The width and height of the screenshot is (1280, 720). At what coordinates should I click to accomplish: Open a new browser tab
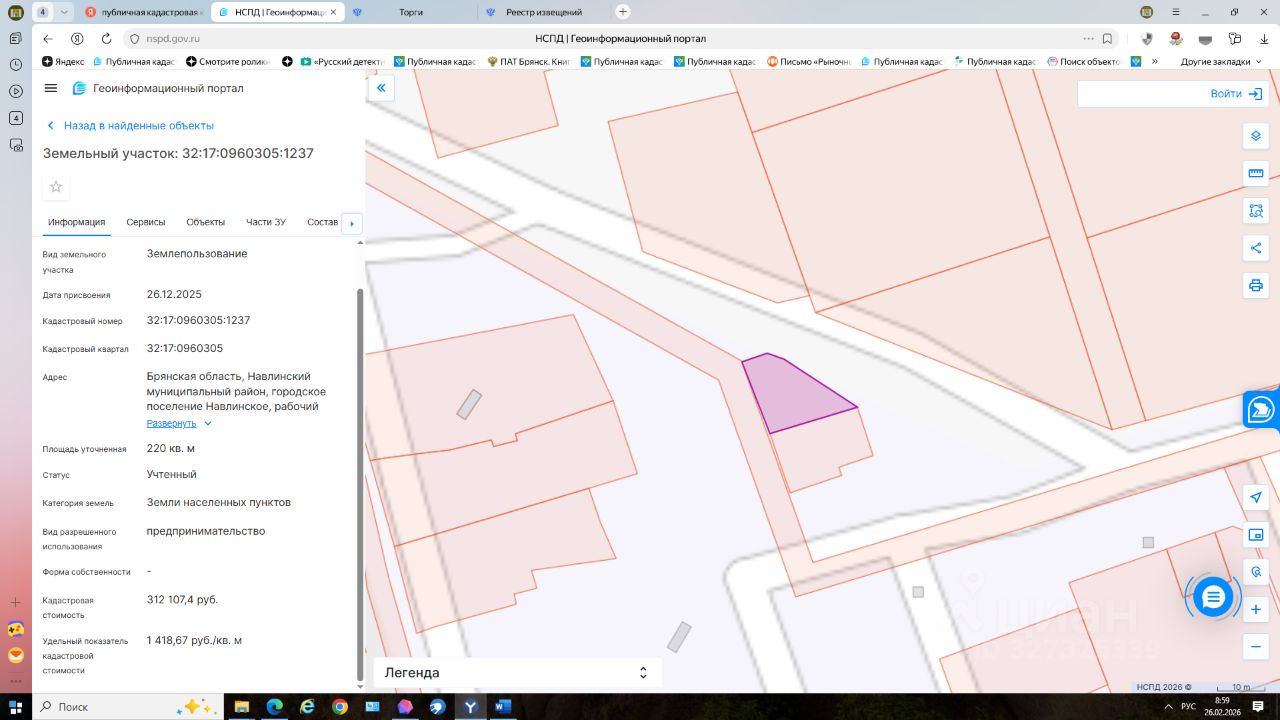[x=623, y=12]
